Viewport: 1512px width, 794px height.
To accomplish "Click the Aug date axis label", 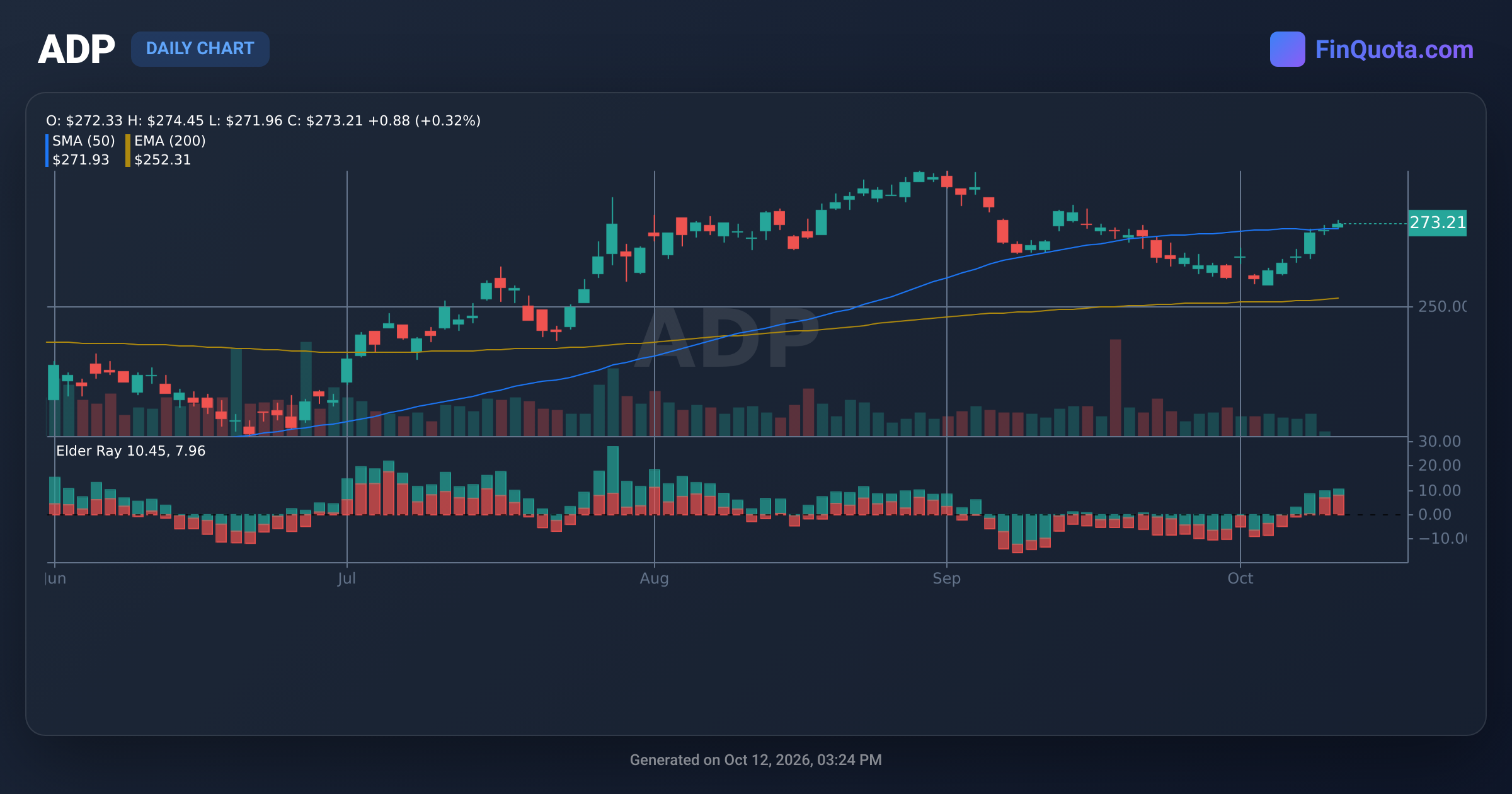I will coord(654,578).
